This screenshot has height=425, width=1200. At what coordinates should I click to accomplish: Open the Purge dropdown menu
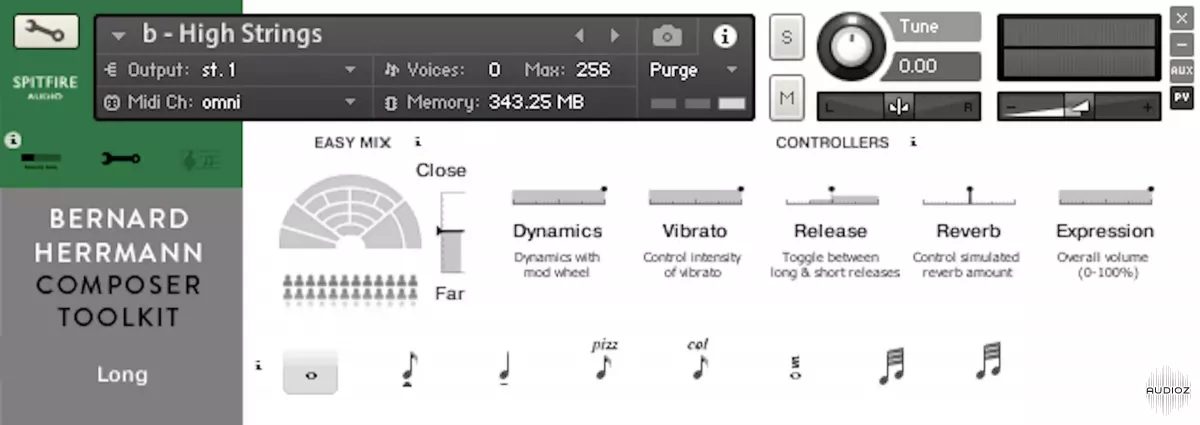click(x=731, y=70)
